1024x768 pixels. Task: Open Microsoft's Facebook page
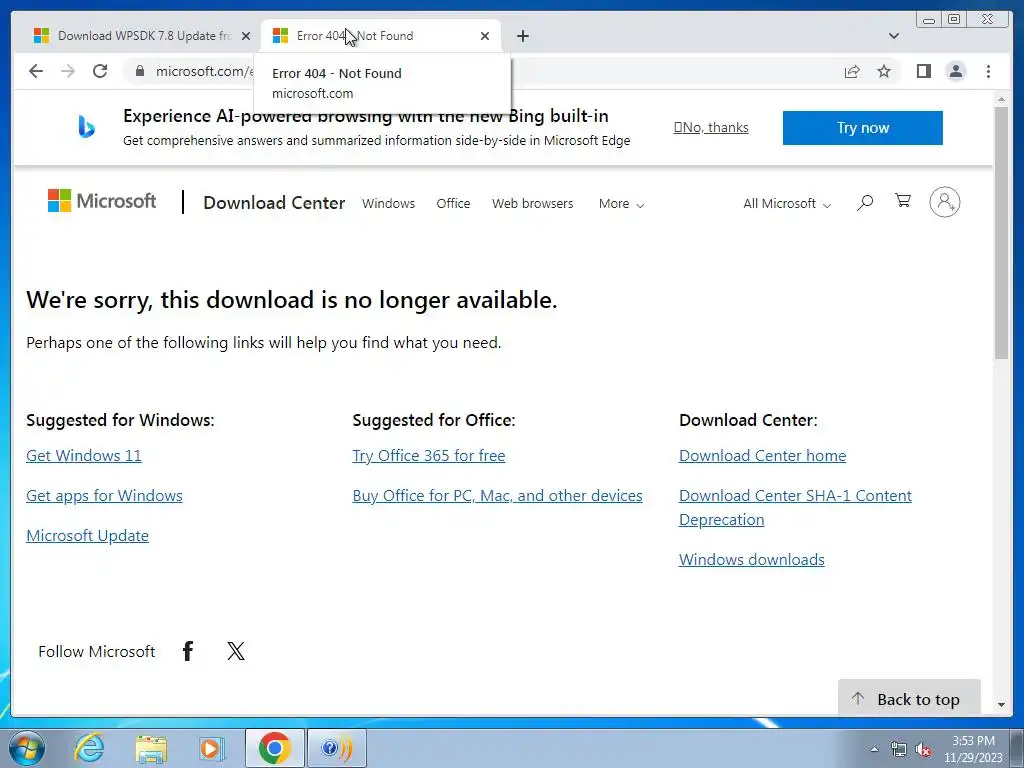187,651
